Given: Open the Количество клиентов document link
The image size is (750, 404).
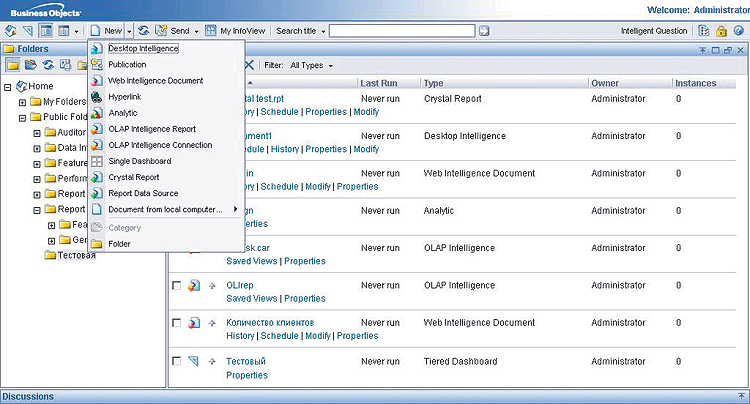Looking at the screenshot, I should click(270, 323).
